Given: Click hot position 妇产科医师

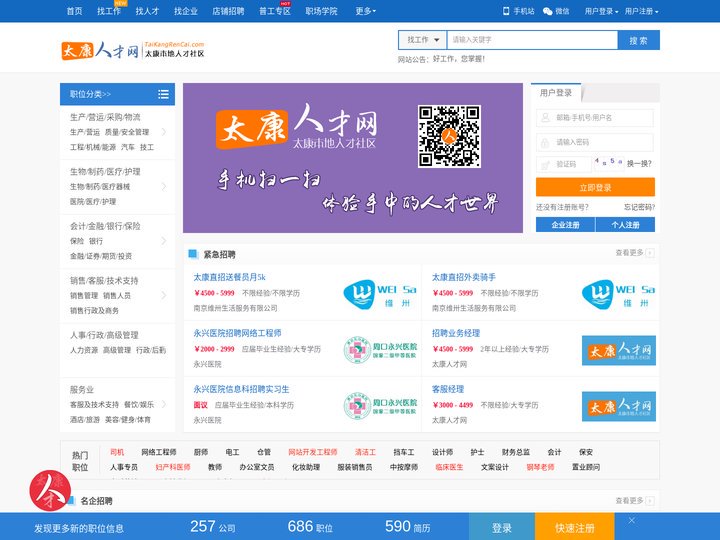Looking at the screenshot, I should [x=173, y=467].
